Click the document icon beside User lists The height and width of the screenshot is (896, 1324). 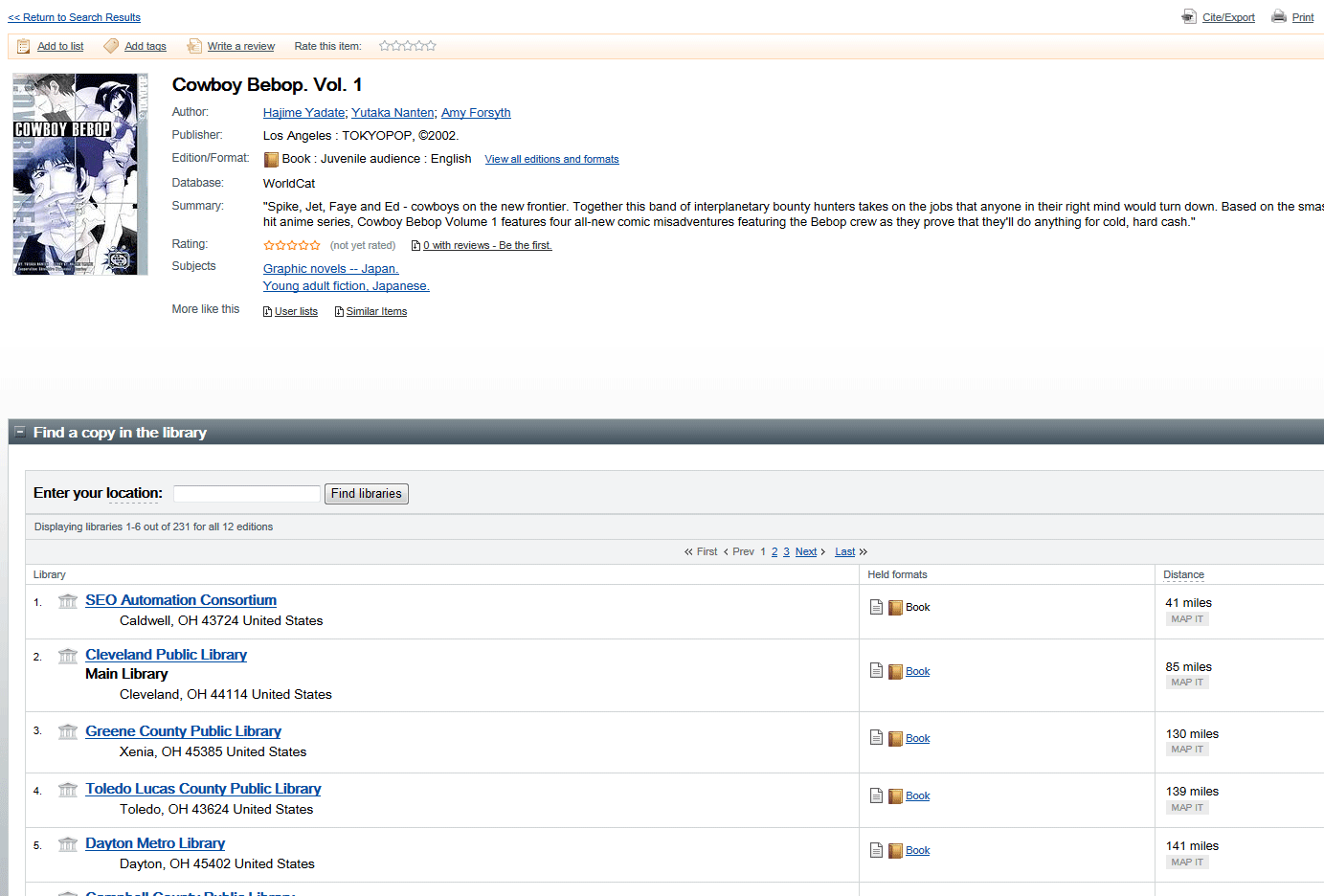point(268,312)
